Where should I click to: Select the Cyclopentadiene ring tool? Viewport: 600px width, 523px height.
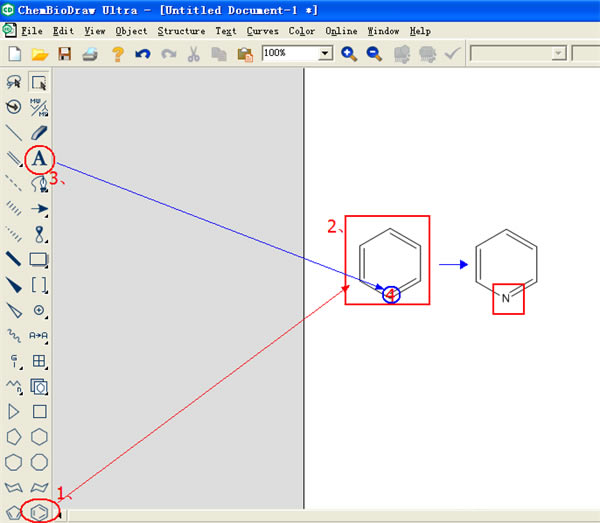coord(14,511)
